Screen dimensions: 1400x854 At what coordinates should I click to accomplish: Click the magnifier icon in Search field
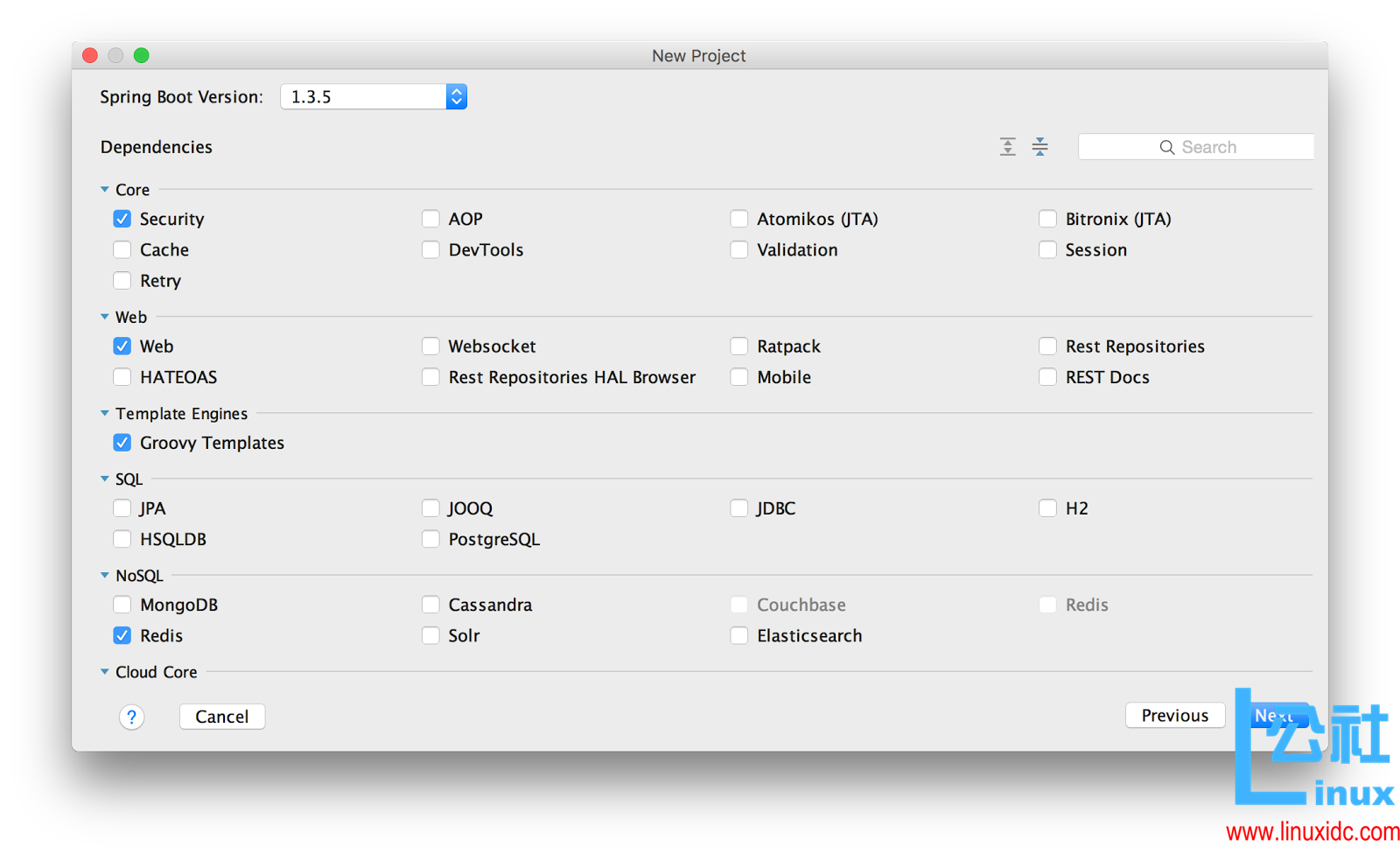point(1167,148)
